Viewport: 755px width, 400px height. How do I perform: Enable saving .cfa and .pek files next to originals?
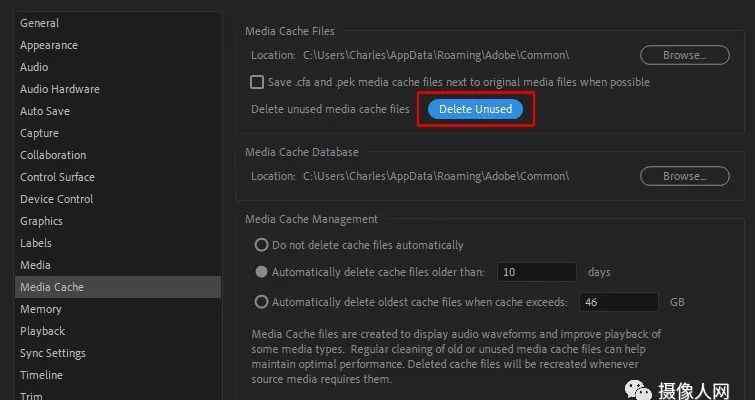257,82
